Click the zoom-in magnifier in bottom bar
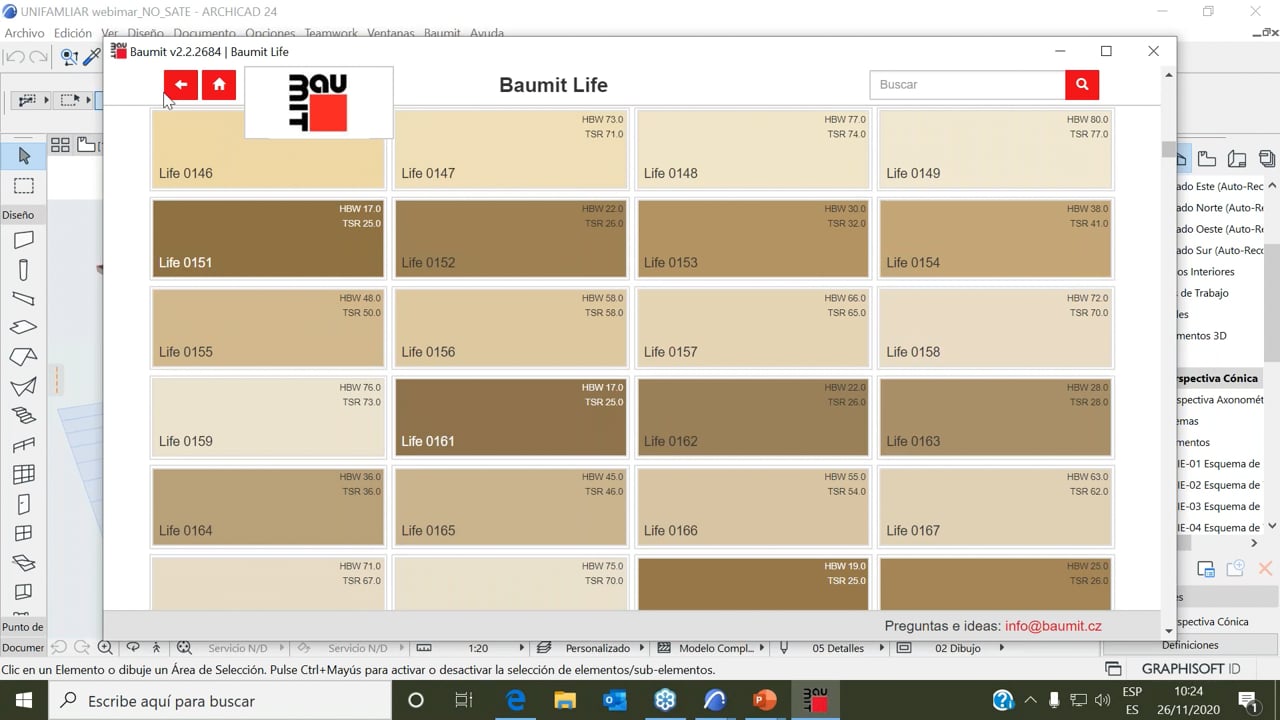 (105, 648)
